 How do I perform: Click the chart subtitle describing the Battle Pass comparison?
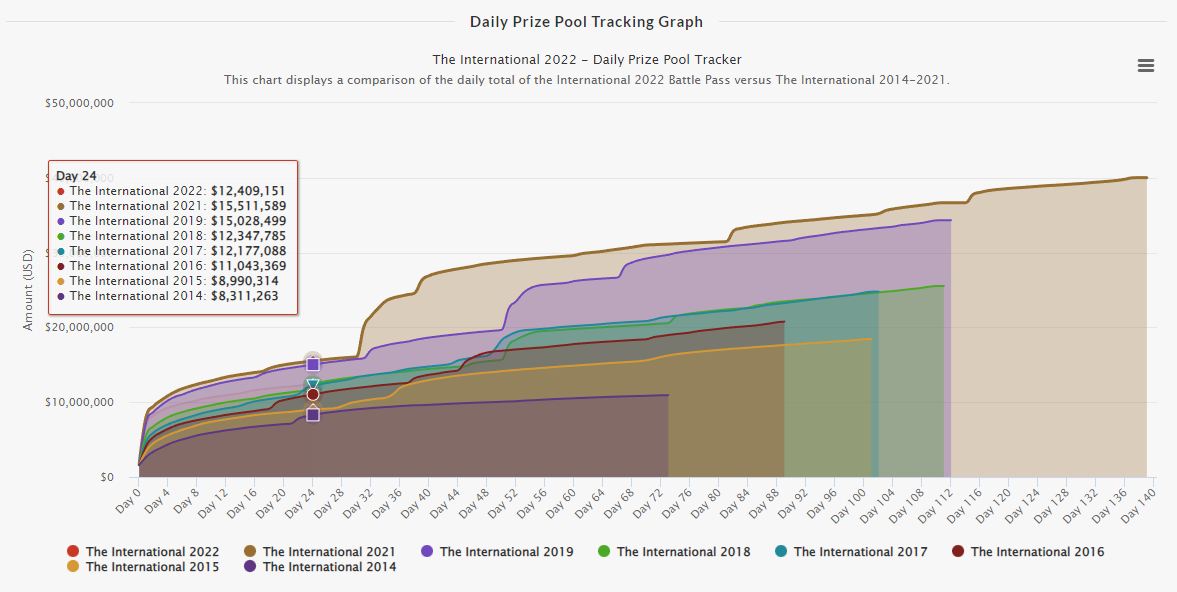click(586, 80)
